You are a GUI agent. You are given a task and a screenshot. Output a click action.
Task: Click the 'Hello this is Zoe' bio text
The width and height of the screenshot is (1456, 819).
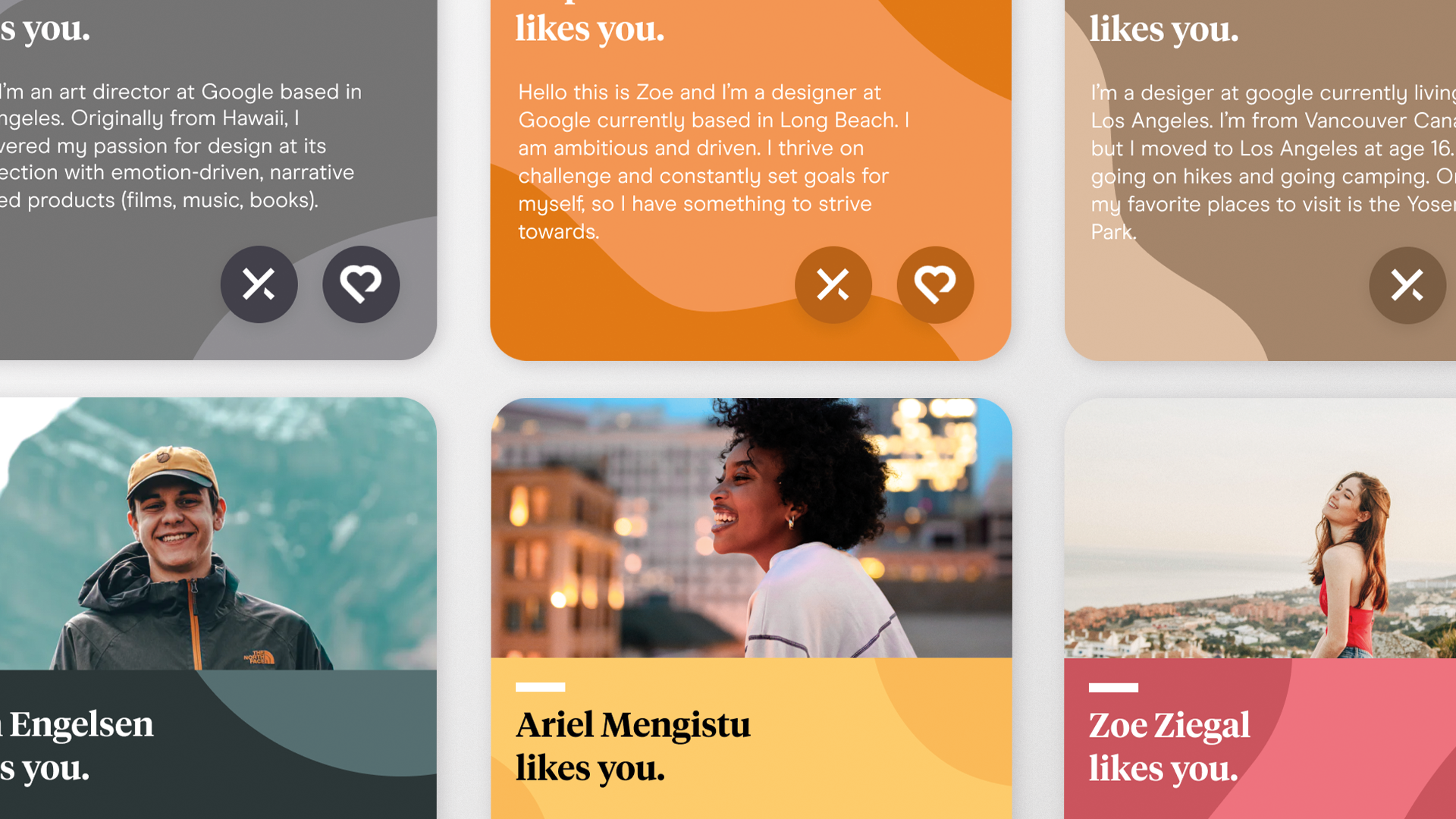[x=714, y=162]
